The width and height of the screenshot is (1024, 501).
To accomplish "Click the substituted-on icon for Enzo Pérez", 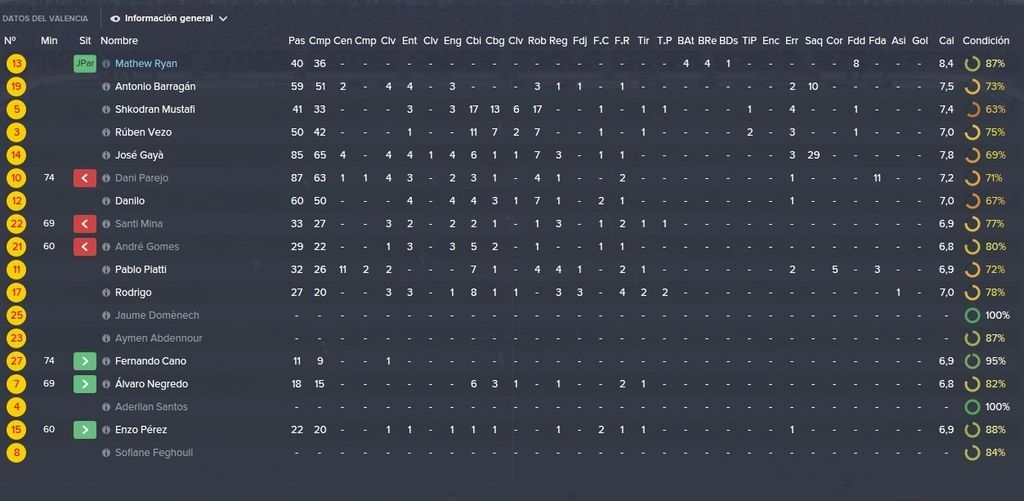I will 85,430.
